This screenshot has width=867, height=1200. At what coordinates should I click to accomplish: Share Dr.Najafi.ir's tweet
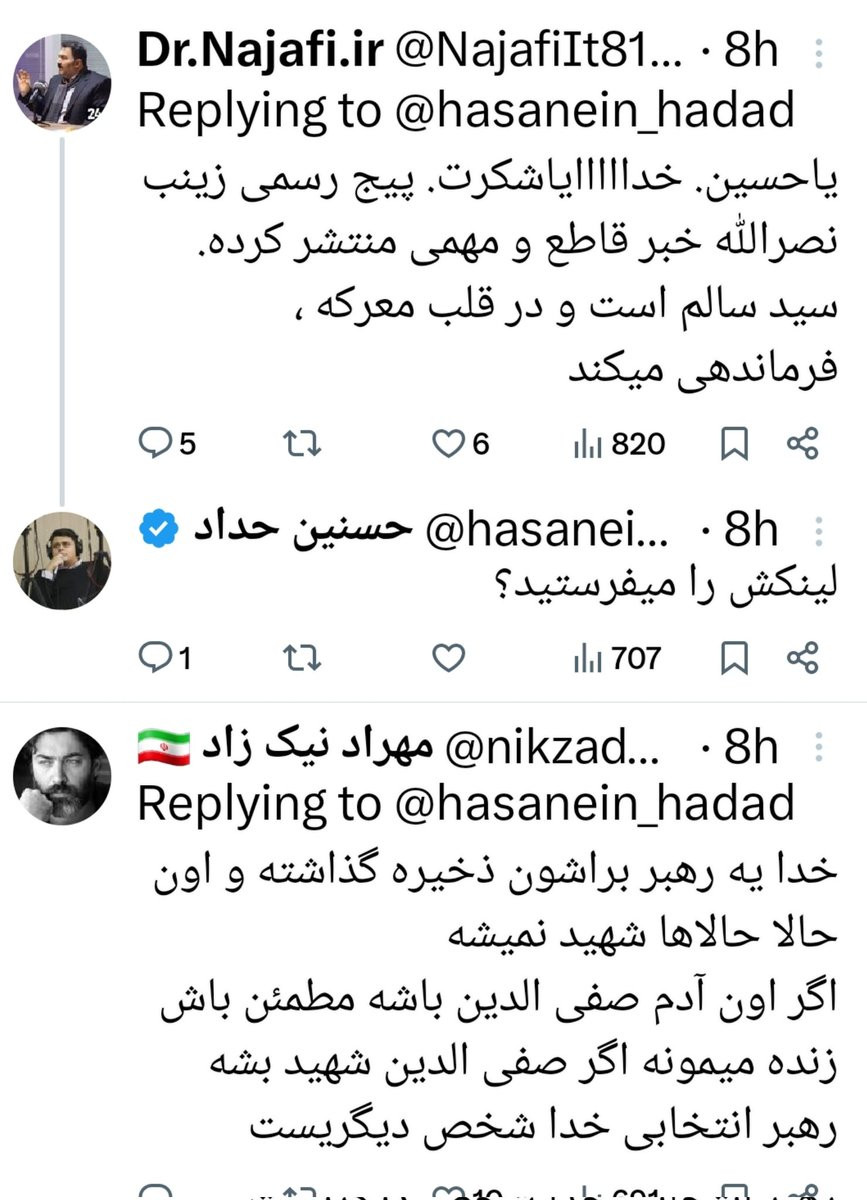coord(803,444)
